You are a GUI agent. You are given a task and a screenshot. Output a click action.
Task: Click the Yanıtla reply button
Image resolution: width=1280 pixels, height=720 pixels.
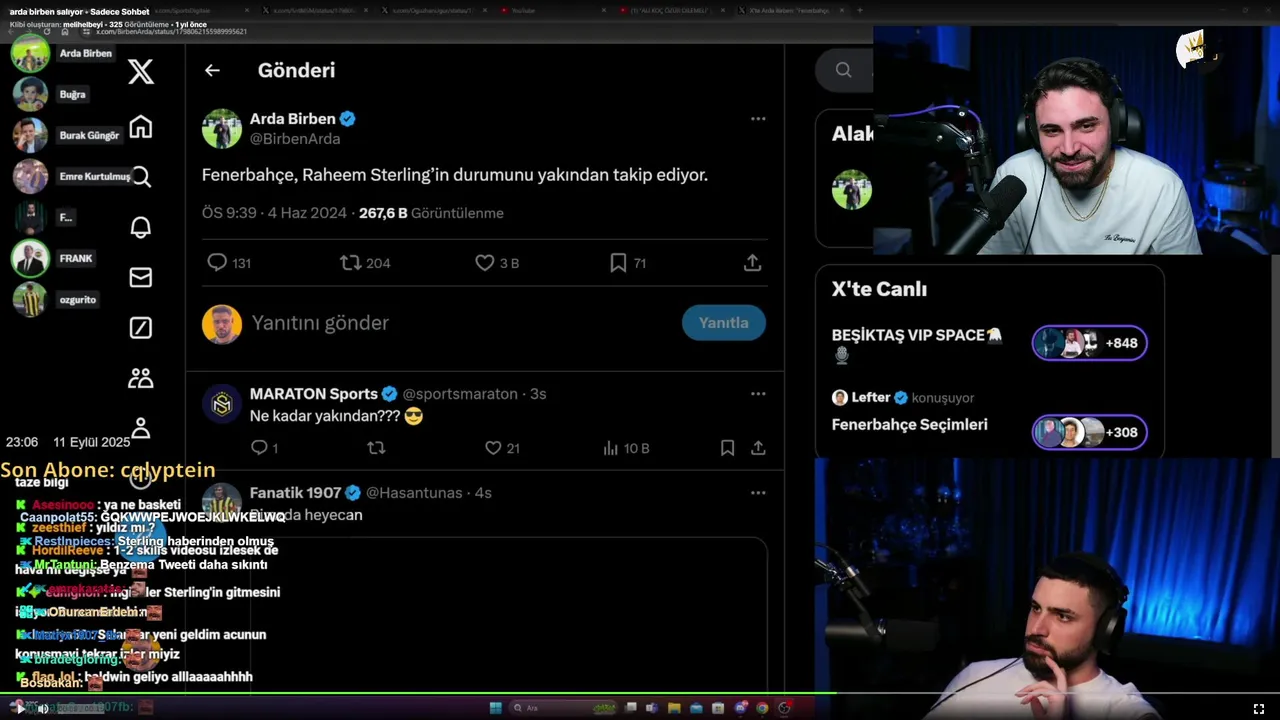tap(724, 323)
